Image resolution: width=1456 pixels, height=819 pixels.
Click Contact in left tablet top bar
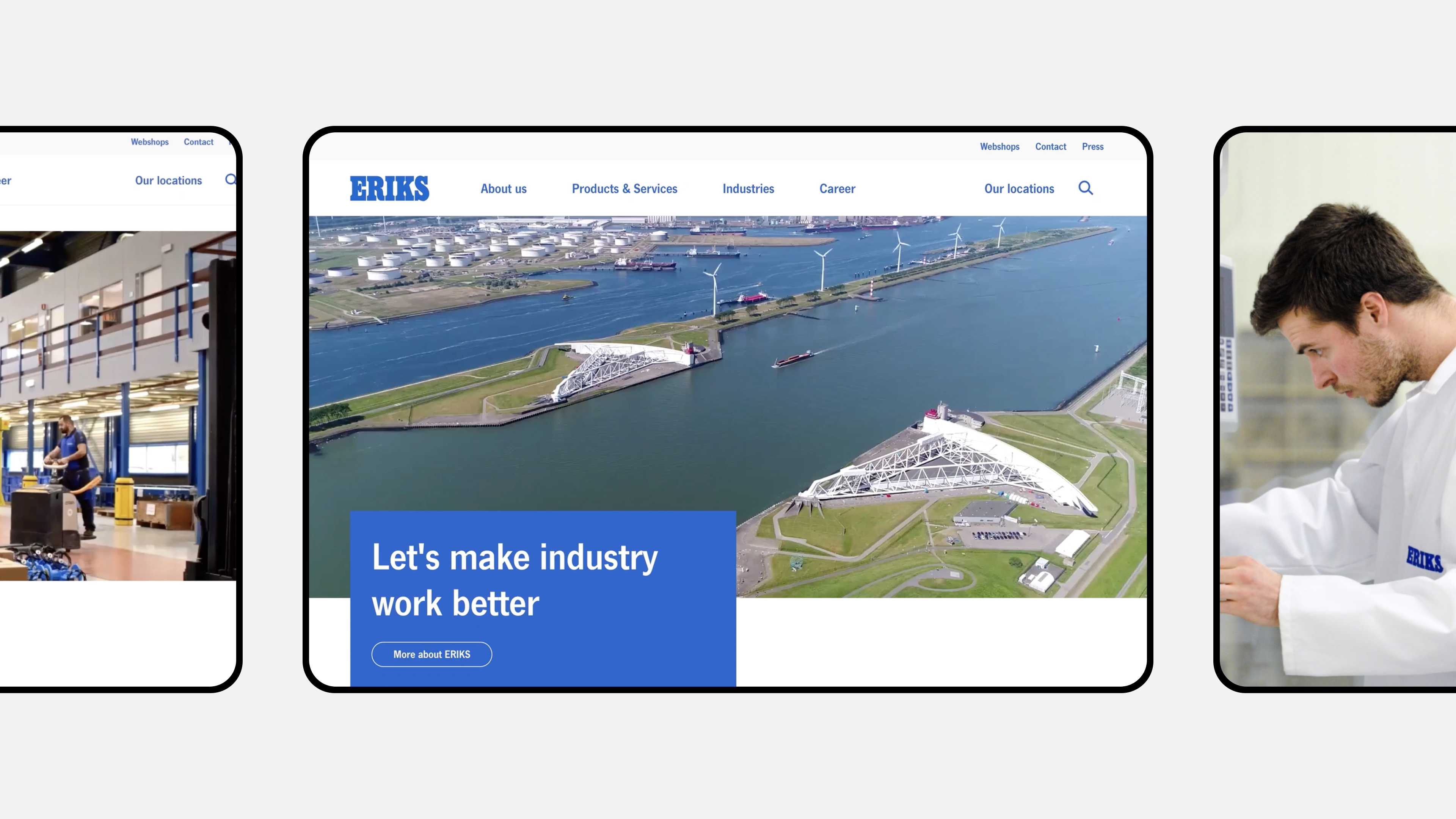[x=198, y=142]
